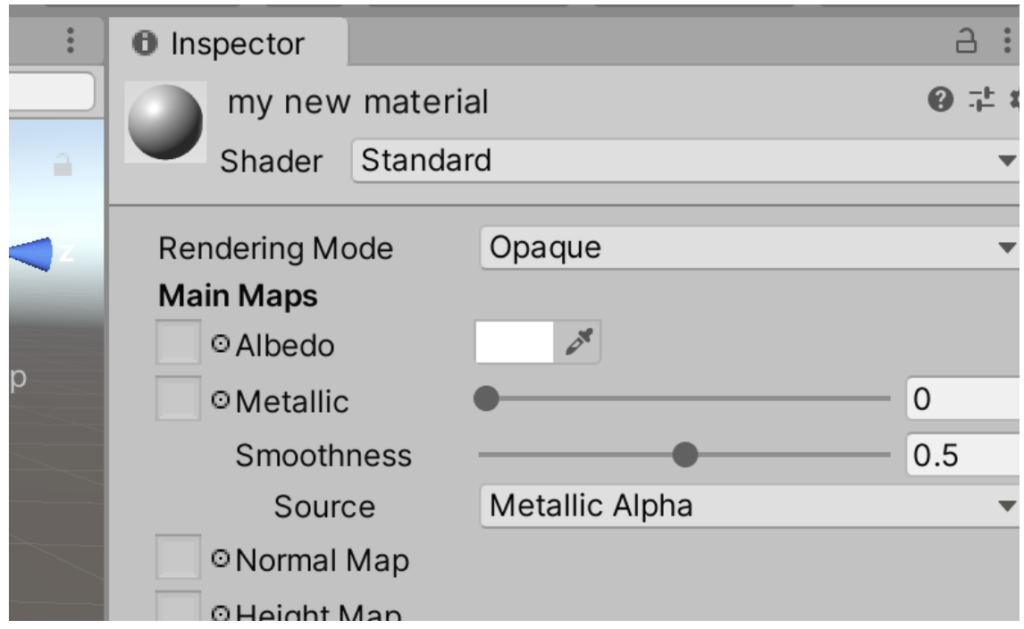Click the Smoothness slider handle
Viewport: 1024px width, 629px height.
coord(685,455)
